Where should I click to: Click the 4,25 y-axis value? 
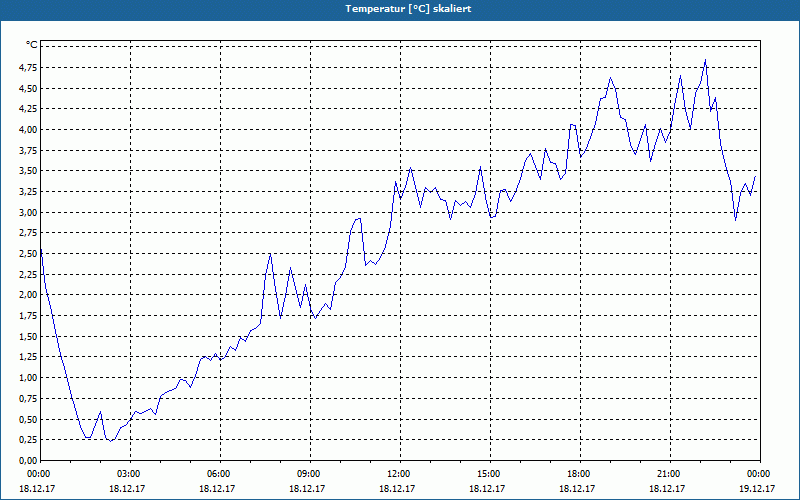[29, 109]
